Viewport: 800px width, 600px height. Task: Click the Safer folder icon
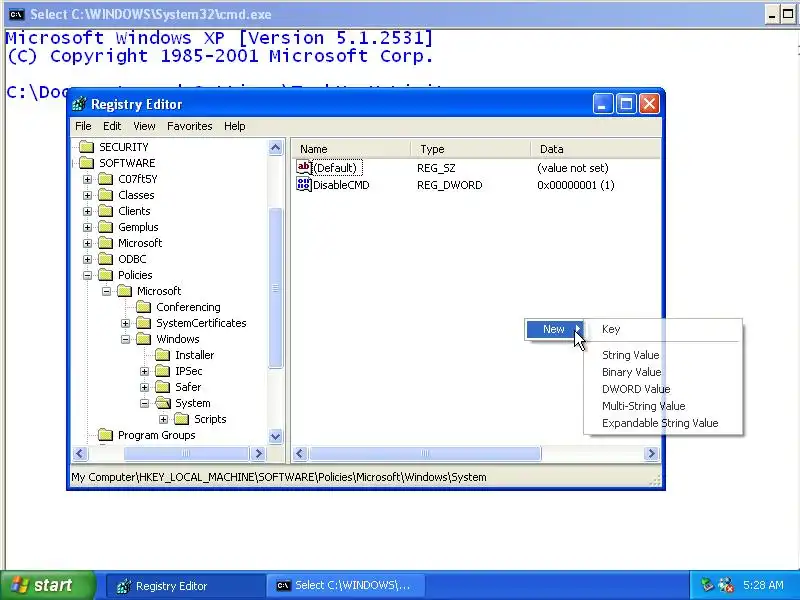click(163, 387)
